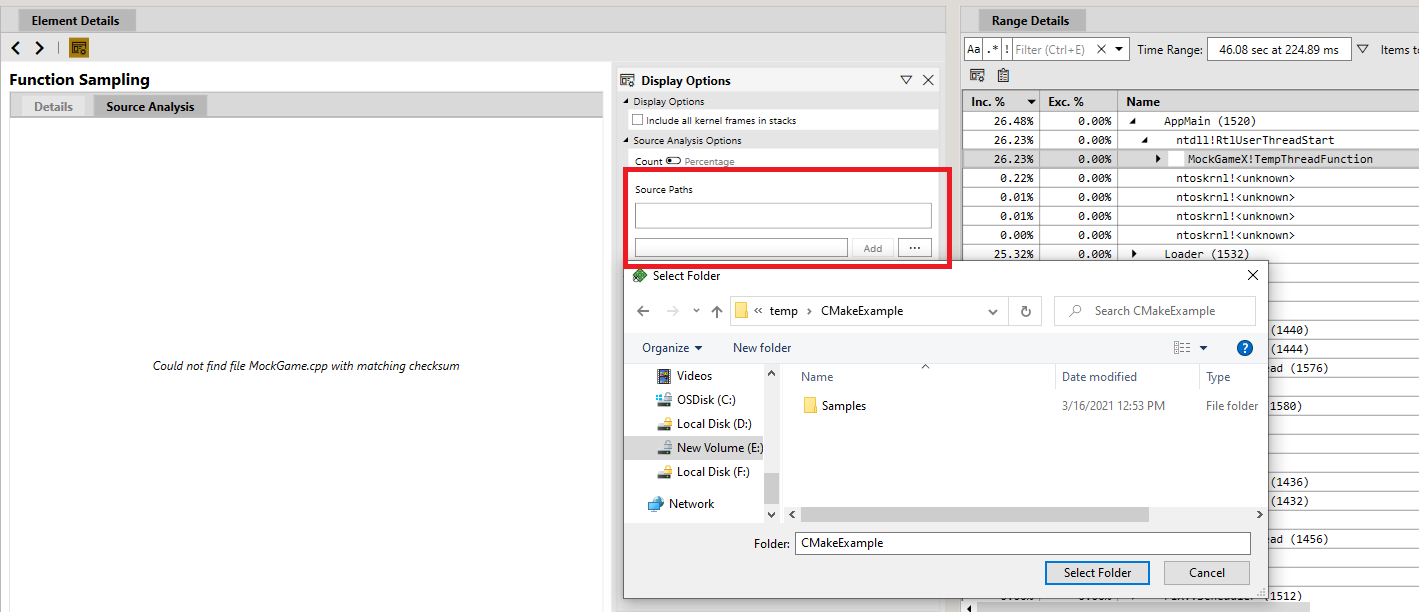Create a New folder
This screenshot has height=612, width=1419.
tap(762, 348)
